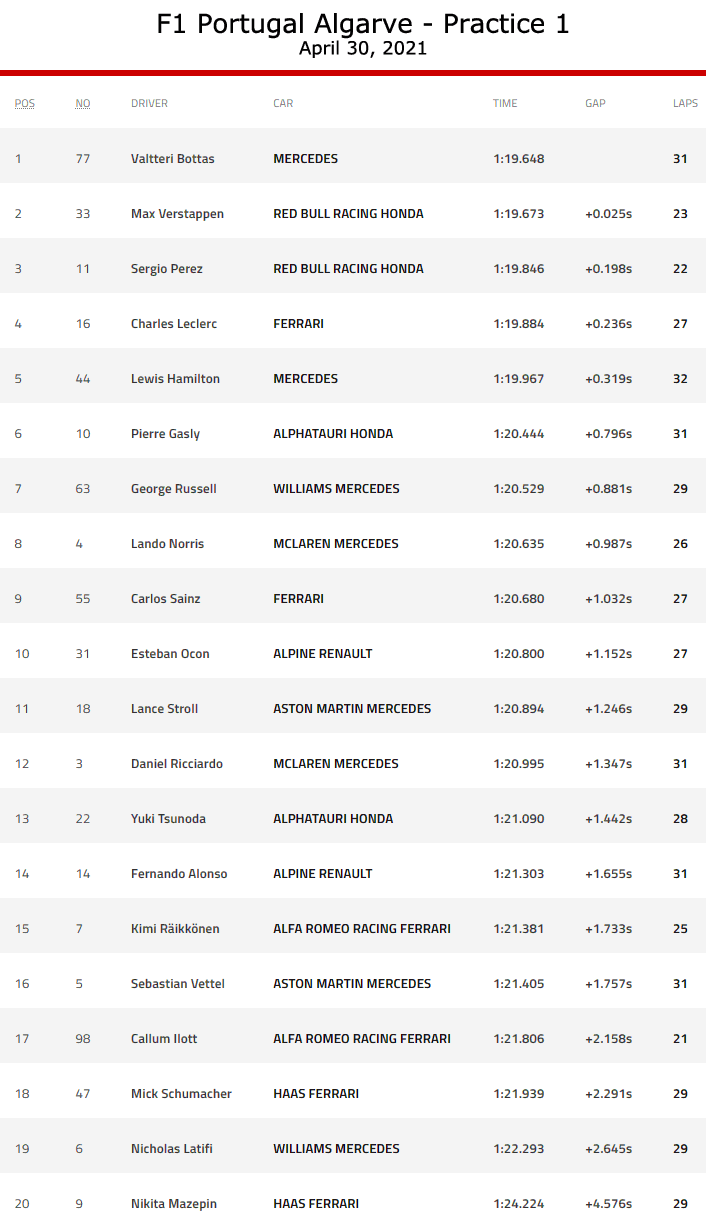Viewport: 706px width, 1226px height.
Task: Click George Russell's time 1:20.529
Action: (x=518, y=489)
